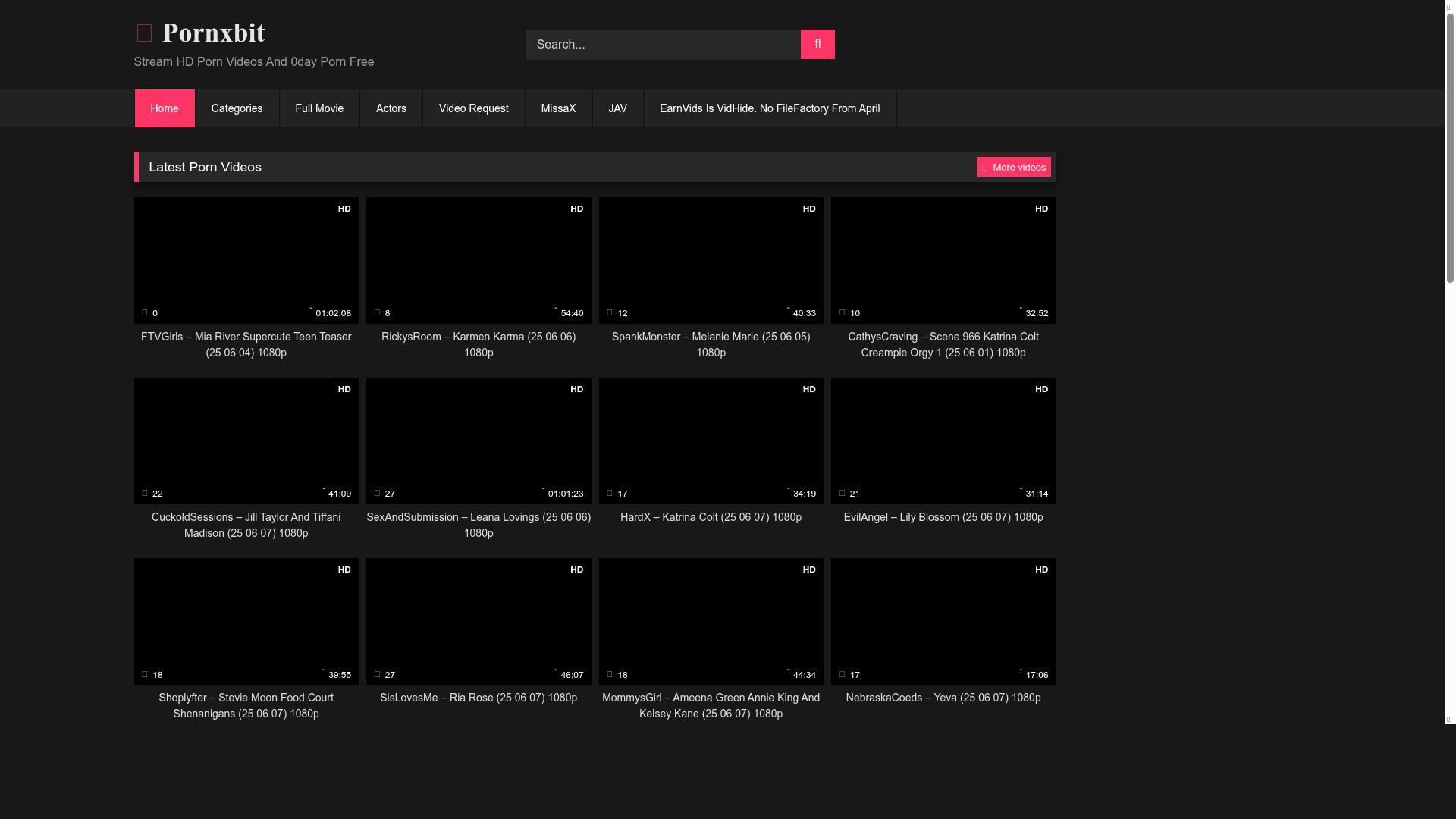
Task: Open the Categories menu
Action: pos(236,108)
